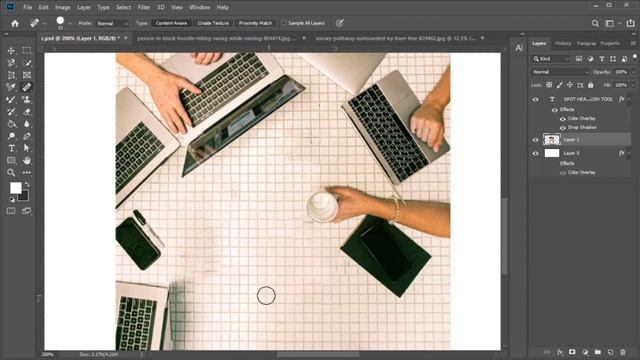Select the Hand tool

[x=27, y=160]
